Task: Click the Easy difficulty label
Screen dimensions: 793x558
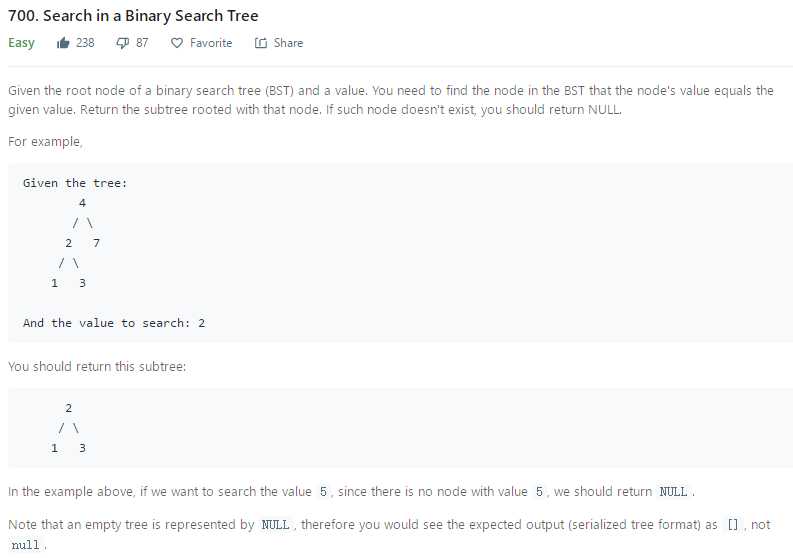Action: click(21, 43)
